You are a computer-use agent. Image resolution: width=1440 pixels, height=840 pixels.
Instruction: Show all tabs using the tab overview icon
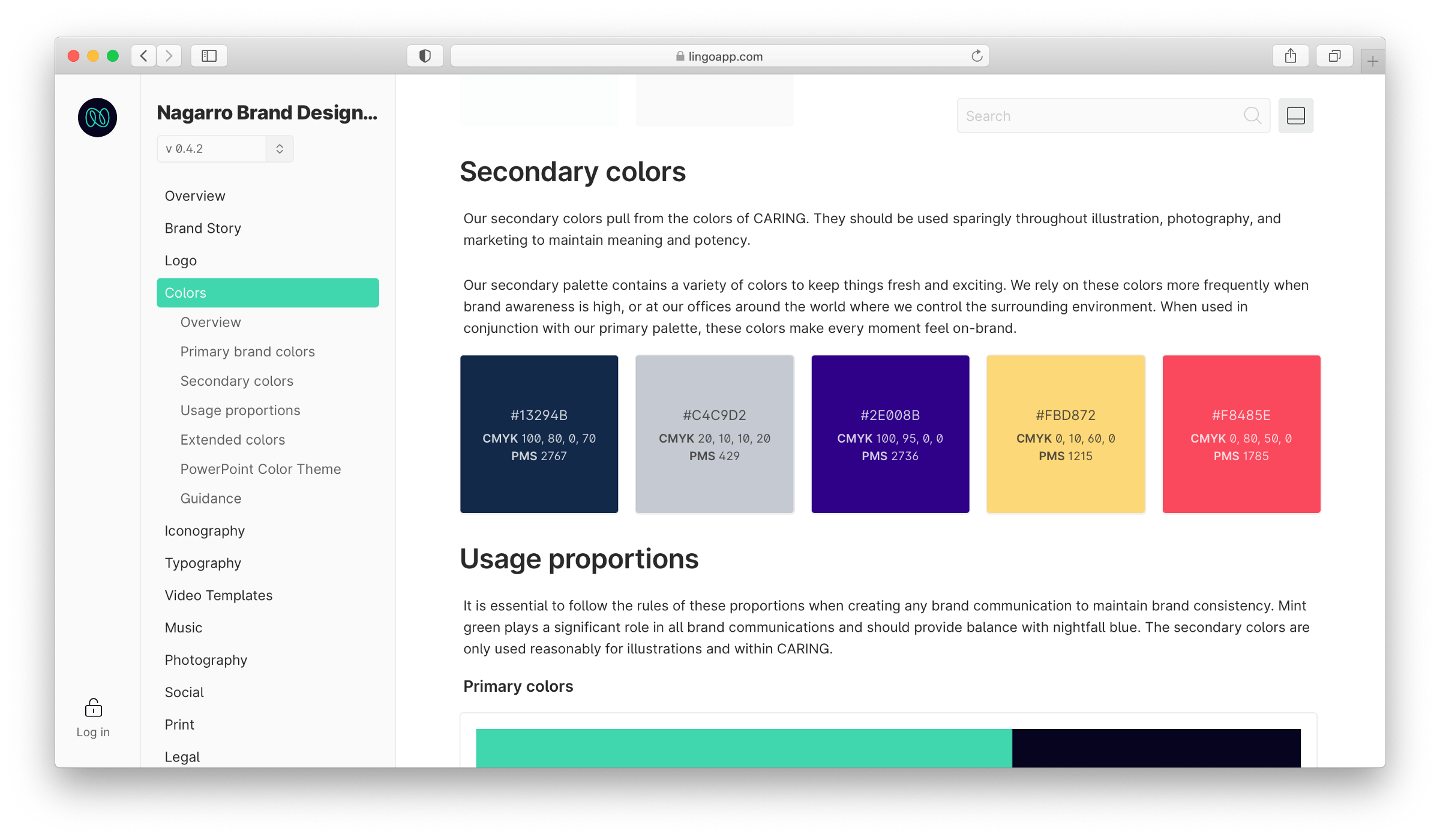click(x=1334, y=55)
